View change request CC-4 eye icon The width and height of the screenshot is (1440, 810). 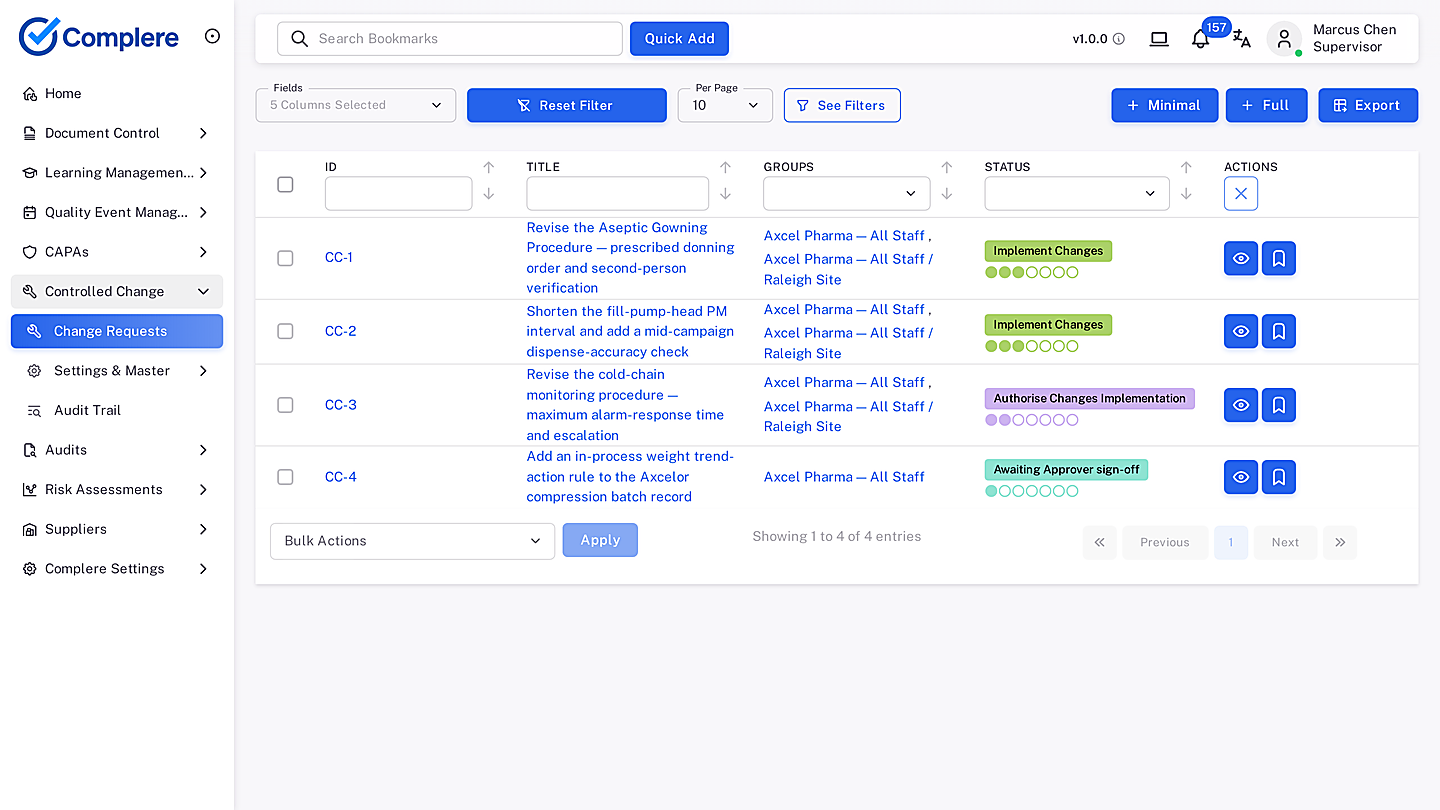pos(1241,477)
